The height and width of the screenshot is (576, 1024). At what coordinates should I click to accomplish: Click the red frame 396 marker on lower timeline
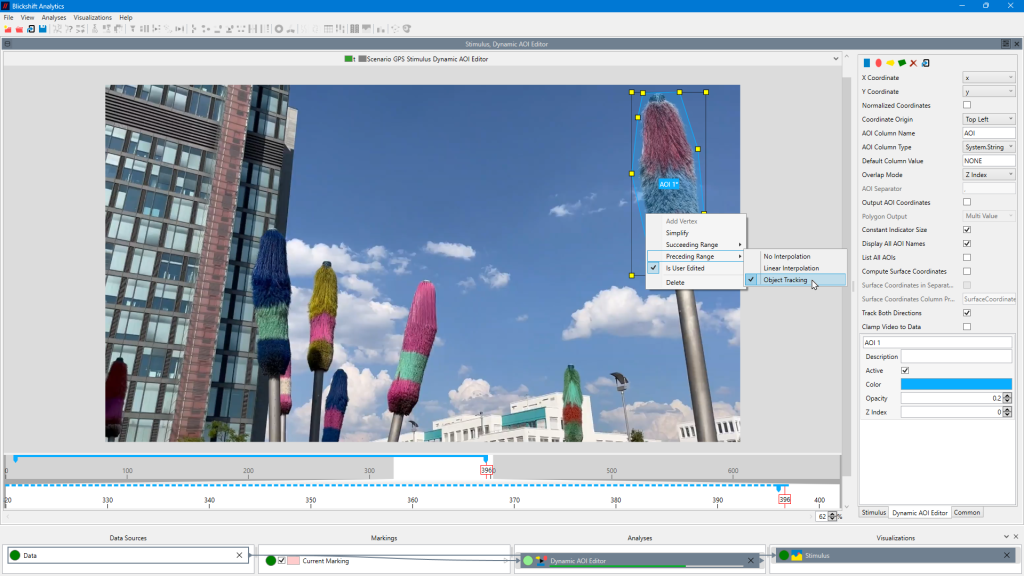pyautogui.click(x=784, y=499)
